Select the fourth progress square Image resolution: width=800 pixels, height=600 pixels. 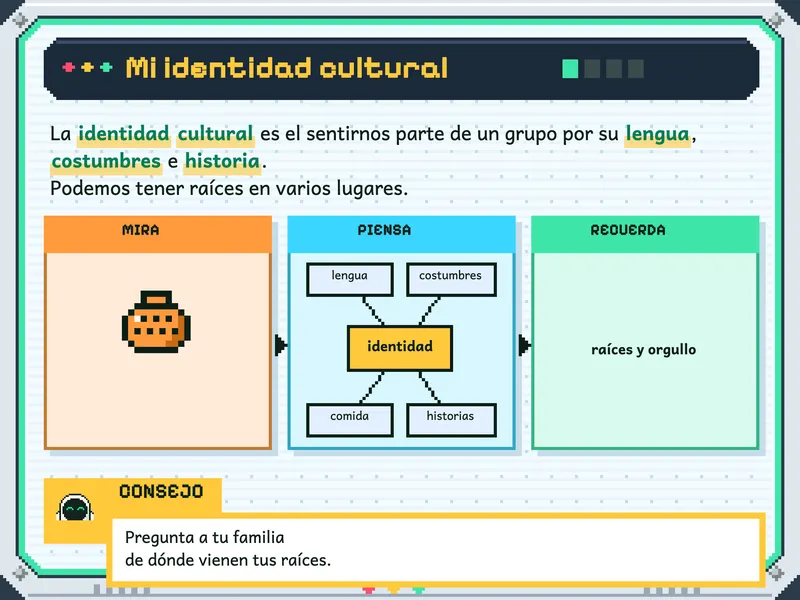tap(636, 68)
